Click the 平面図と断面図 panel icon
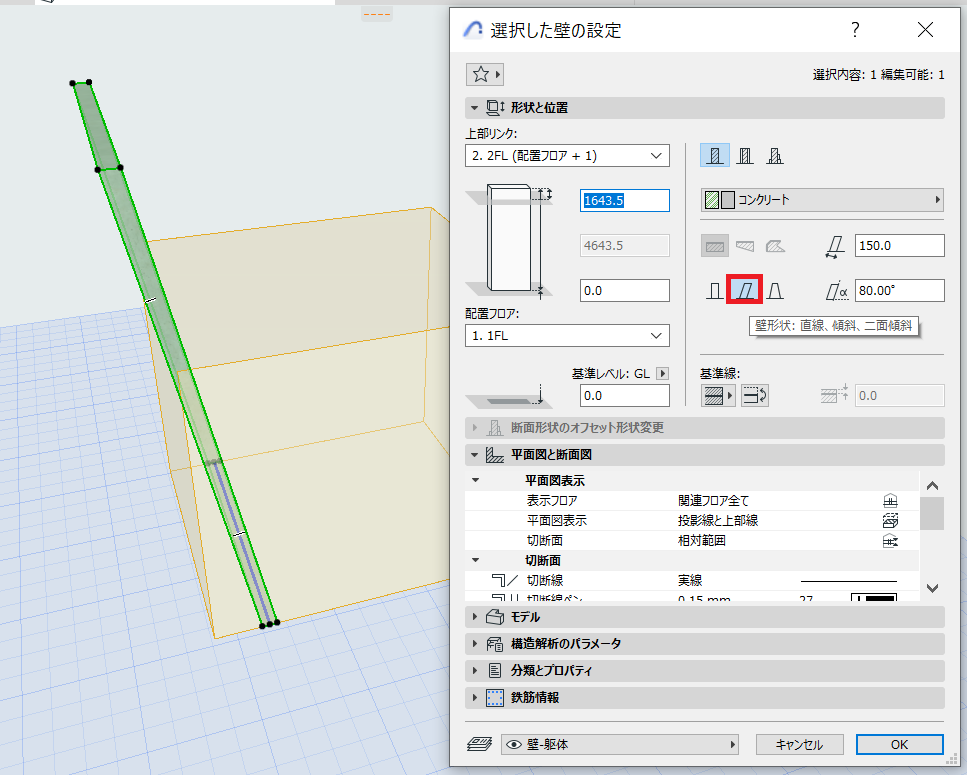This screenshot has width=967, height=775. click(x=495, y=455)
